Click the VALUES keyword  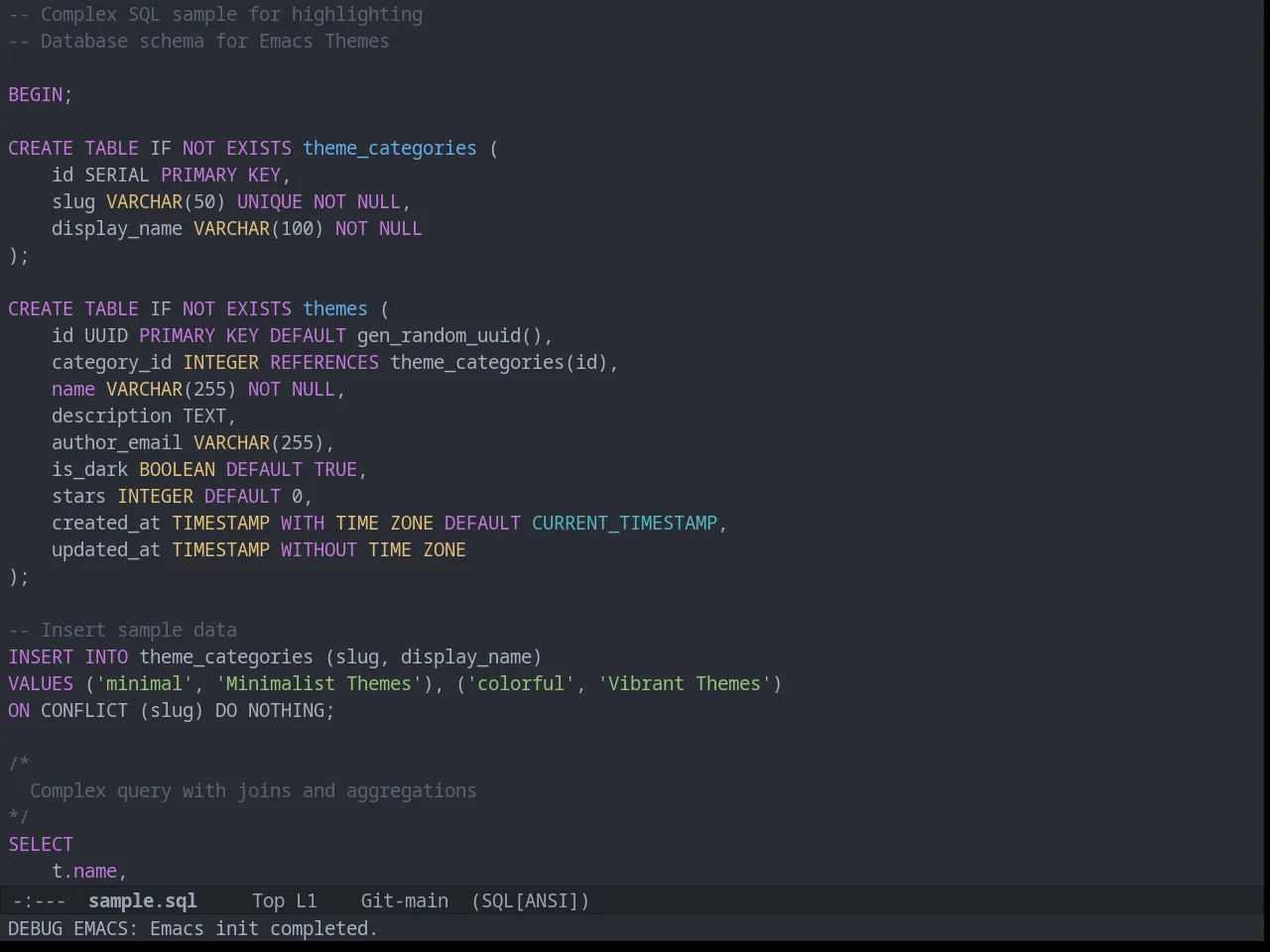[x=41, y=683]
